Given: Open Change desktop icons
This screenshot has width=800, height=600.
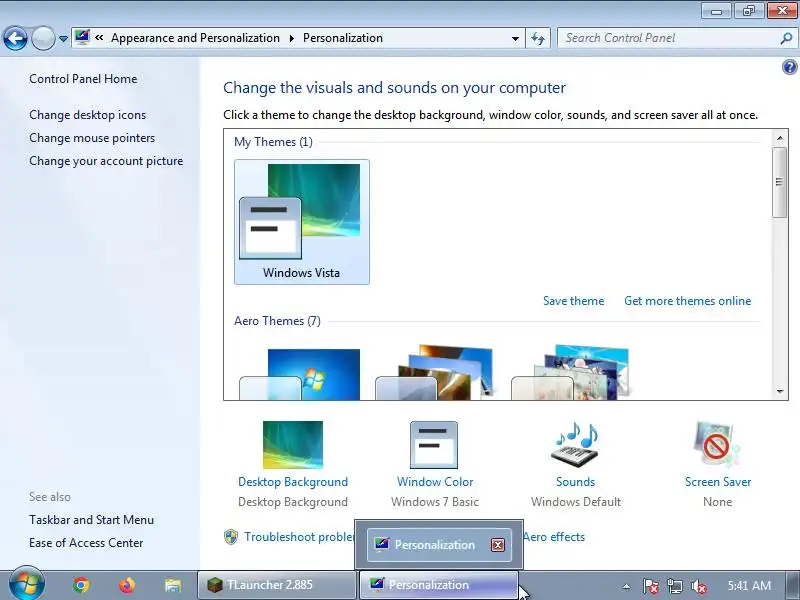Looking at the screenshot, I should (x=88, y=115).
